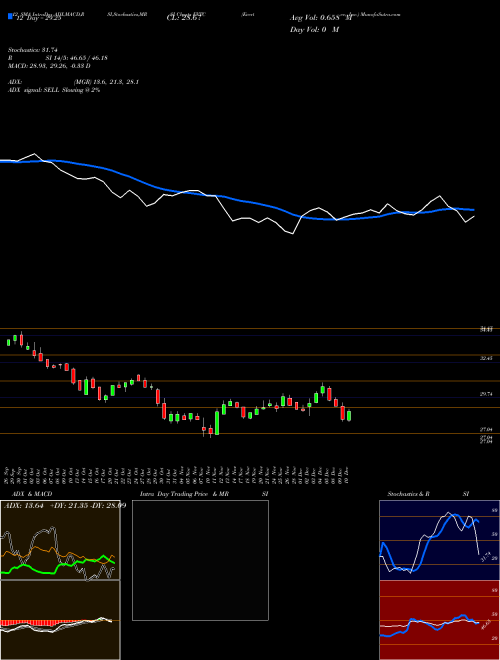Click the '(MGR) 13.6, 21.3, 28.1' values
This screenshot has height=660, width=500.
(x=106, y=82)
